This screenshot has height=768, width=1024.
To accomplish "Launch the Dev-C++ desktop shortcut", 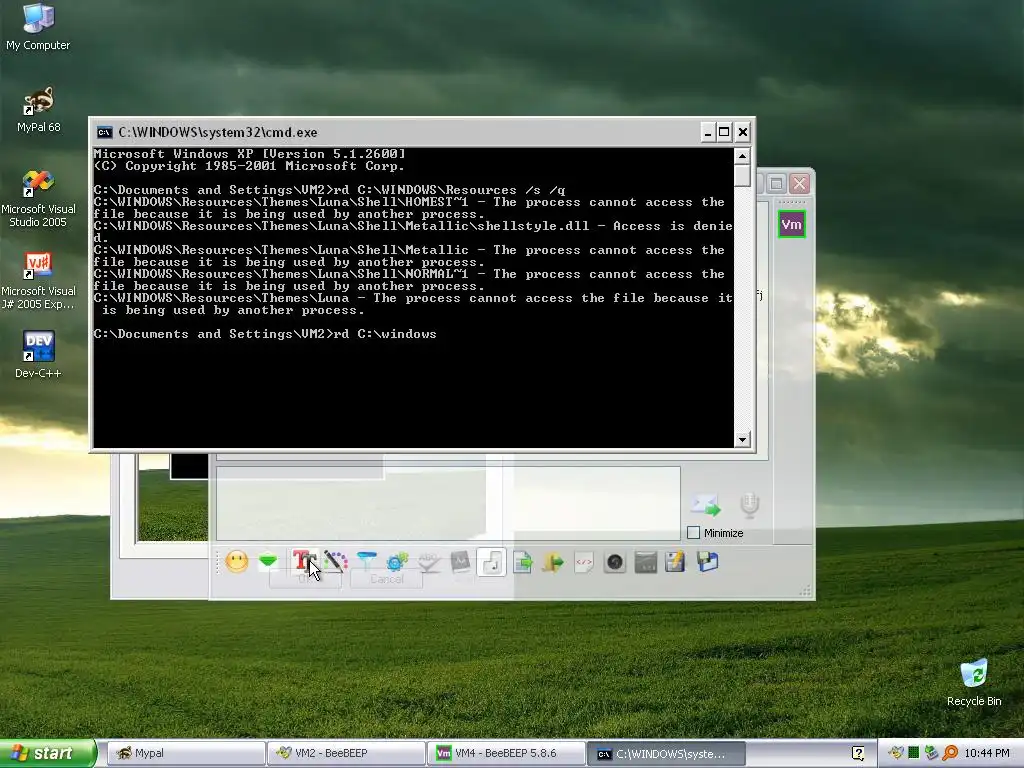I will [x=38, y=355].
